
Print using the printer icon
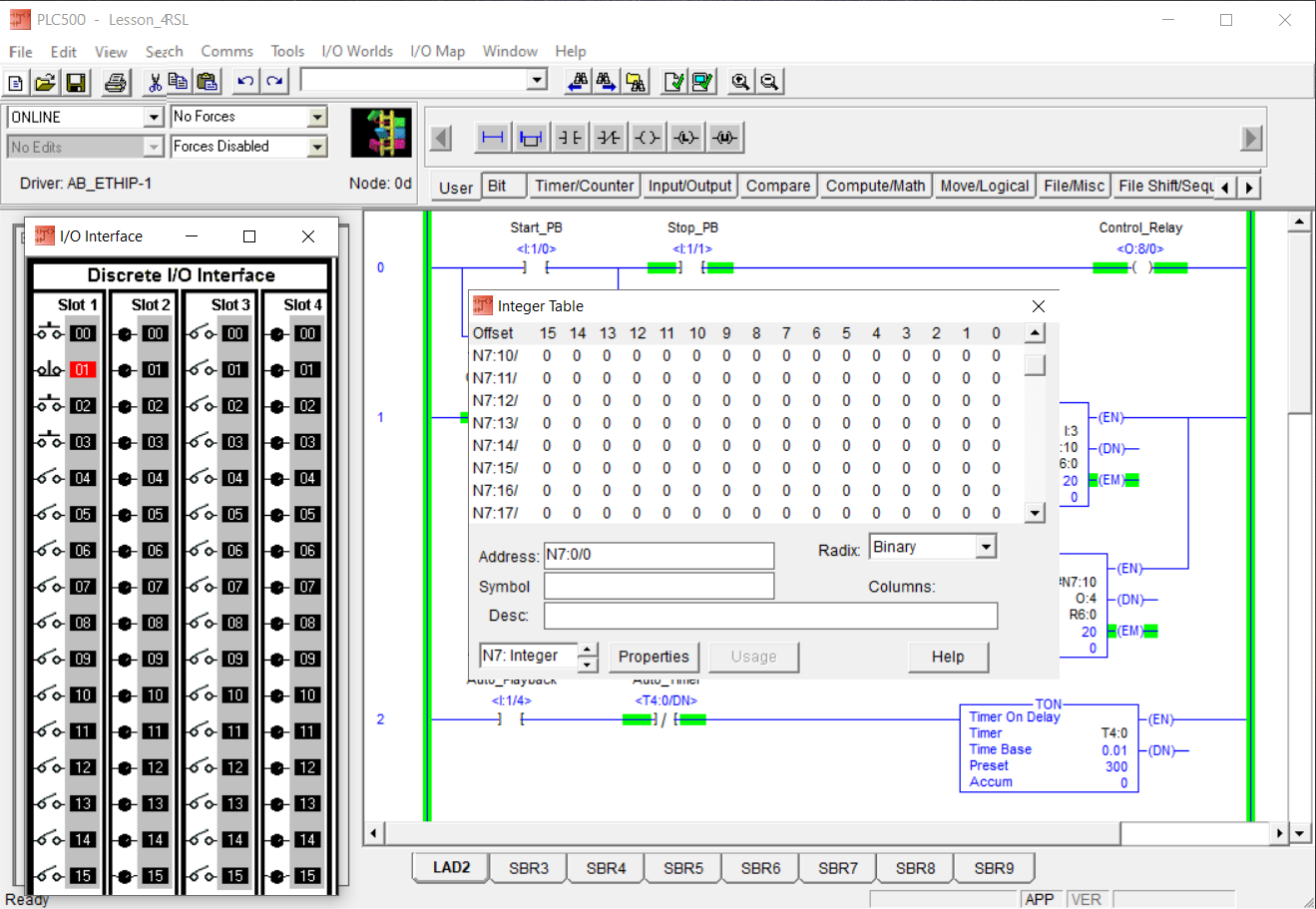(x=116, y=82)
